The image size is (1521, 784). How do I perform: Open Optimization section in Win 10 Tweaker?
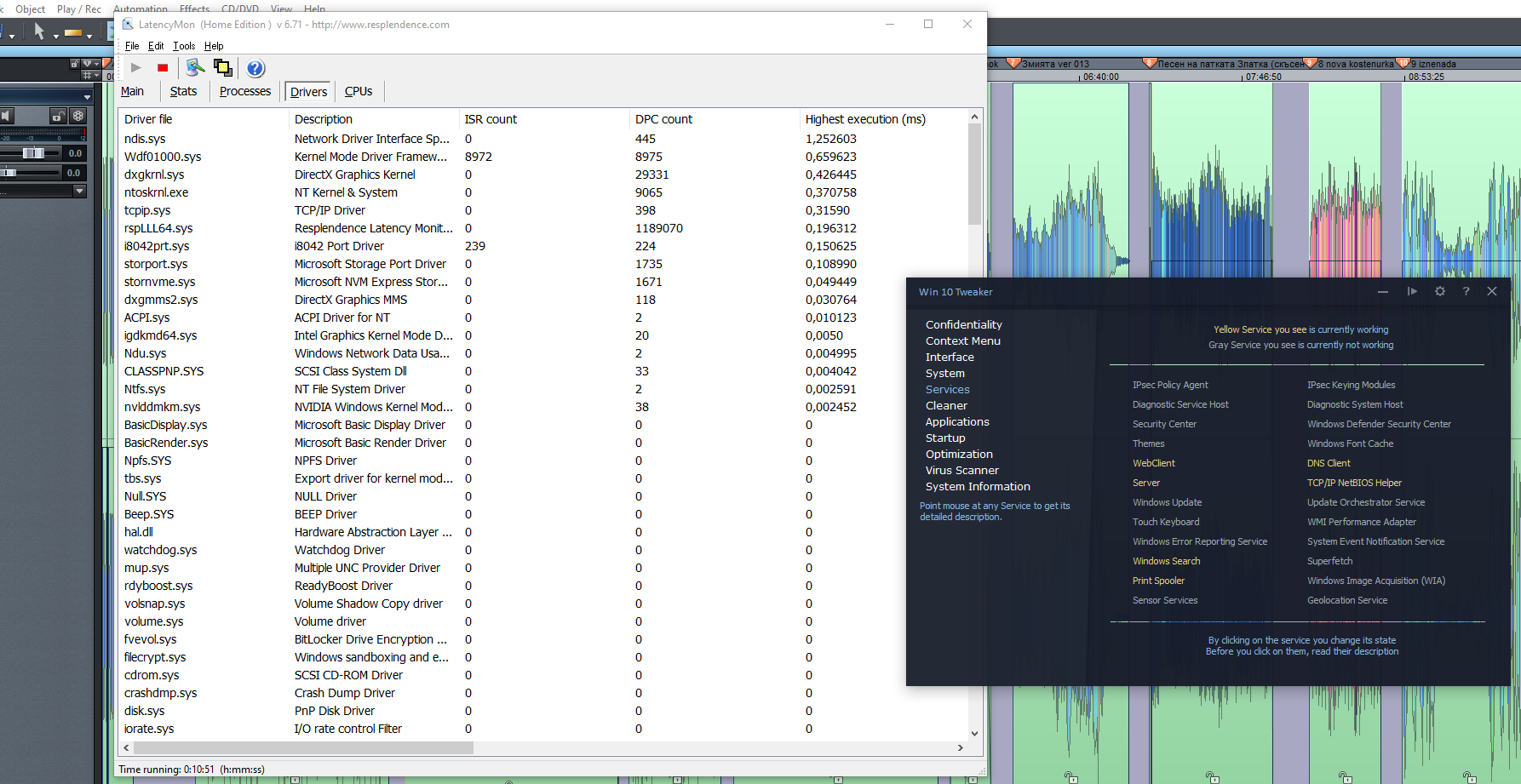[959, 454]
